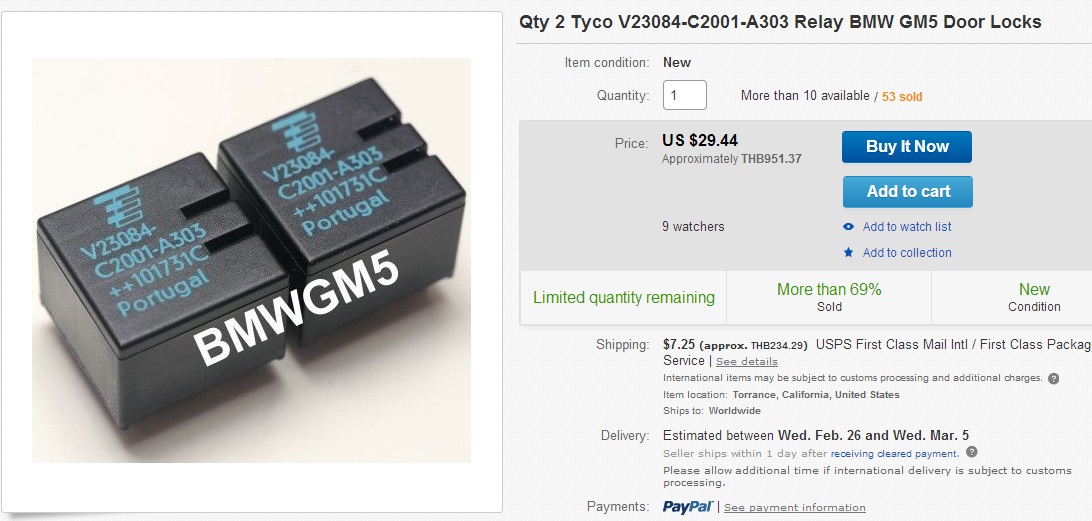Click the Add to cart button
The height and width of the screenshot is (521, 1092).
click(x=907, y=192)
